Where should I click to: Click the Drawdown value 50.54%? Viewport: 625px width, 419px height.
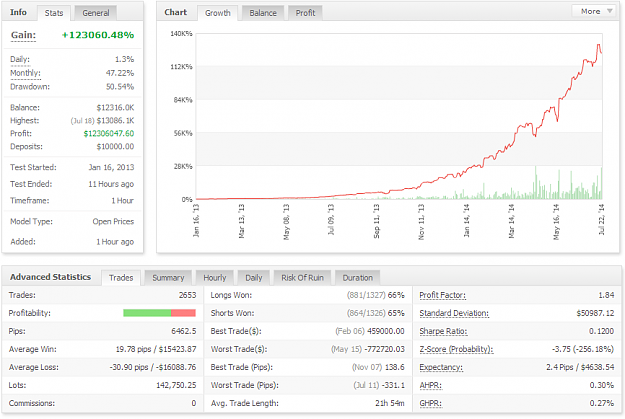tap(120, 87)
